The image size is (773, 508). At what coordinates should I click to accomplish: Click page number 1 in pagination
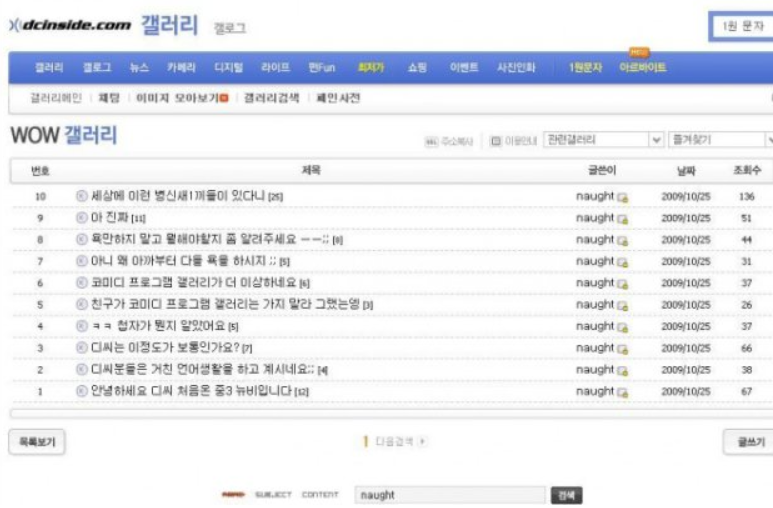coord(365,441)
